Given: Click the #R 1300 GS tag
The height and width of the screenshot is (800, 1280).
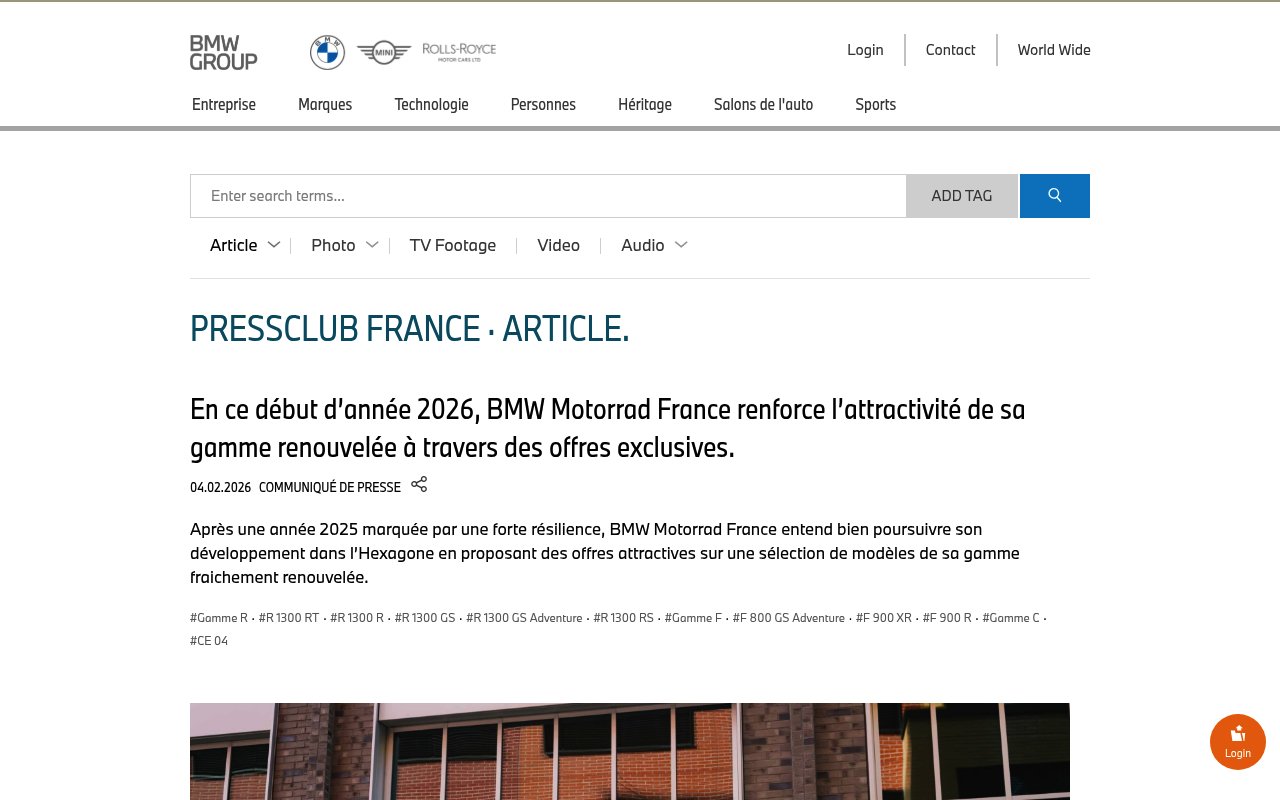Looking at the screenshot, I should [425, 618].
